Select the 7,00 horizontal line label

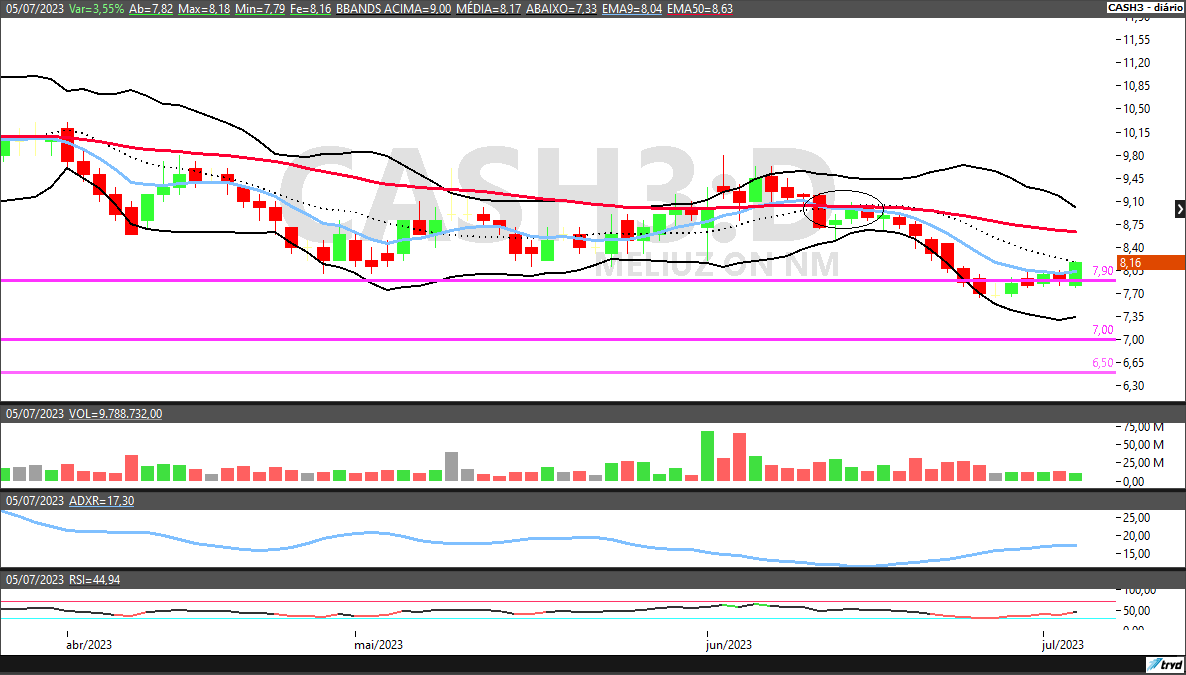(x=1102, y=330)
